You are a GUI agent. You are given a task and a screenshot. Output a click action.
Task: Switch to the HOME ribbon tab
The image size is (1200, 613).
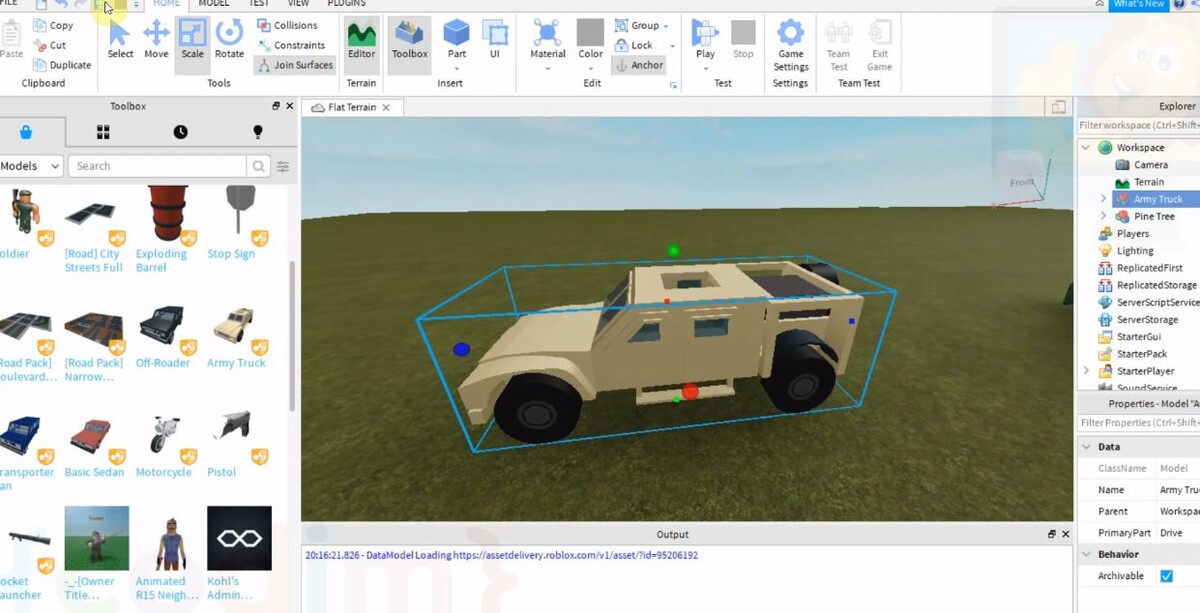pyautogui.click(x=166, y=4)
